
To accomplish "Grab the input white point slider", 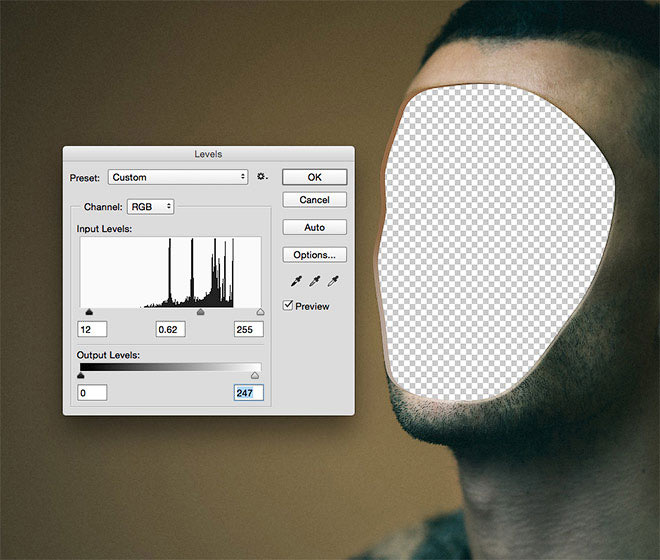I will [x=260, y=312].
